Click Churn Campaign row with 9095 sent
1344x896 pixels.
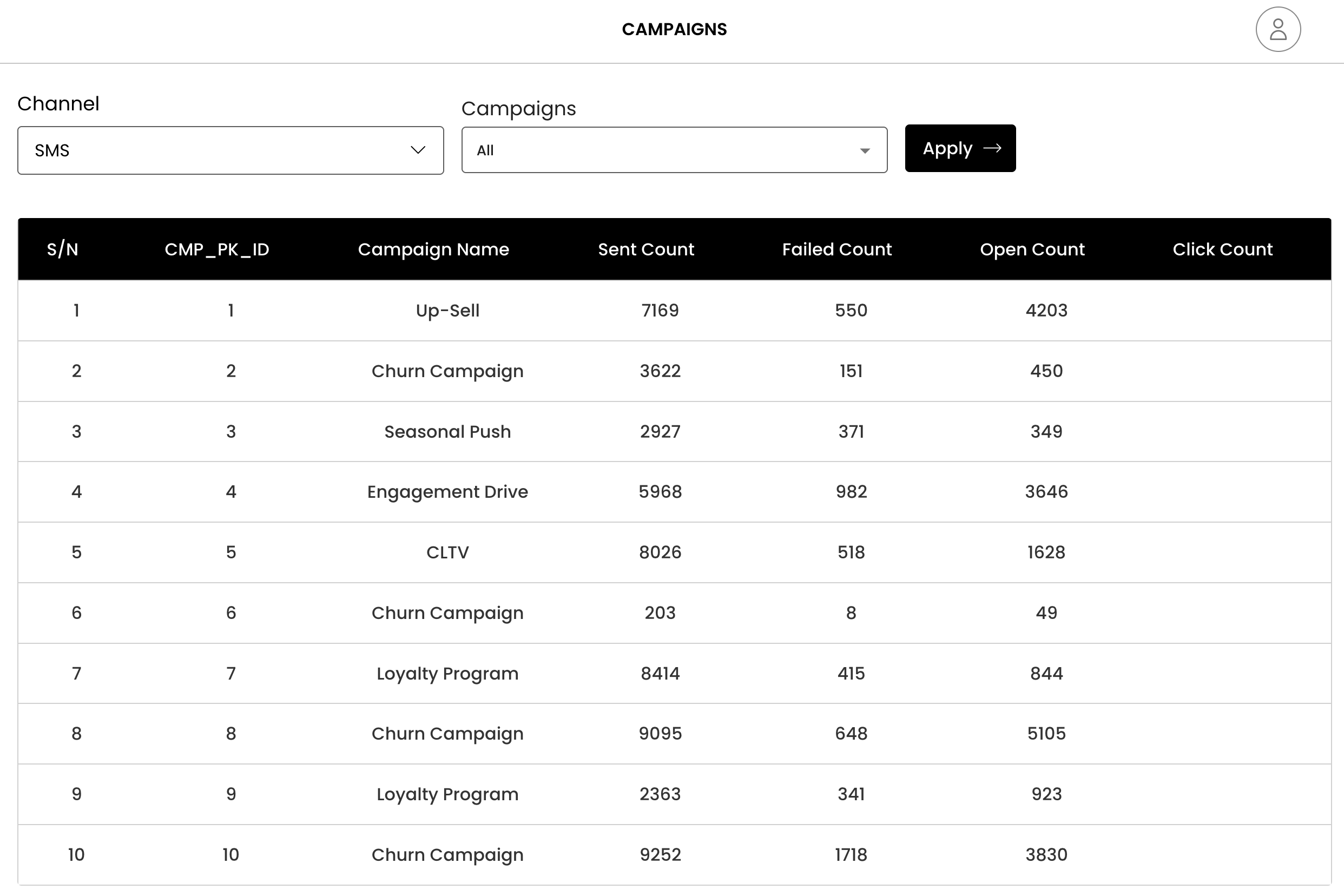point(447,733)
